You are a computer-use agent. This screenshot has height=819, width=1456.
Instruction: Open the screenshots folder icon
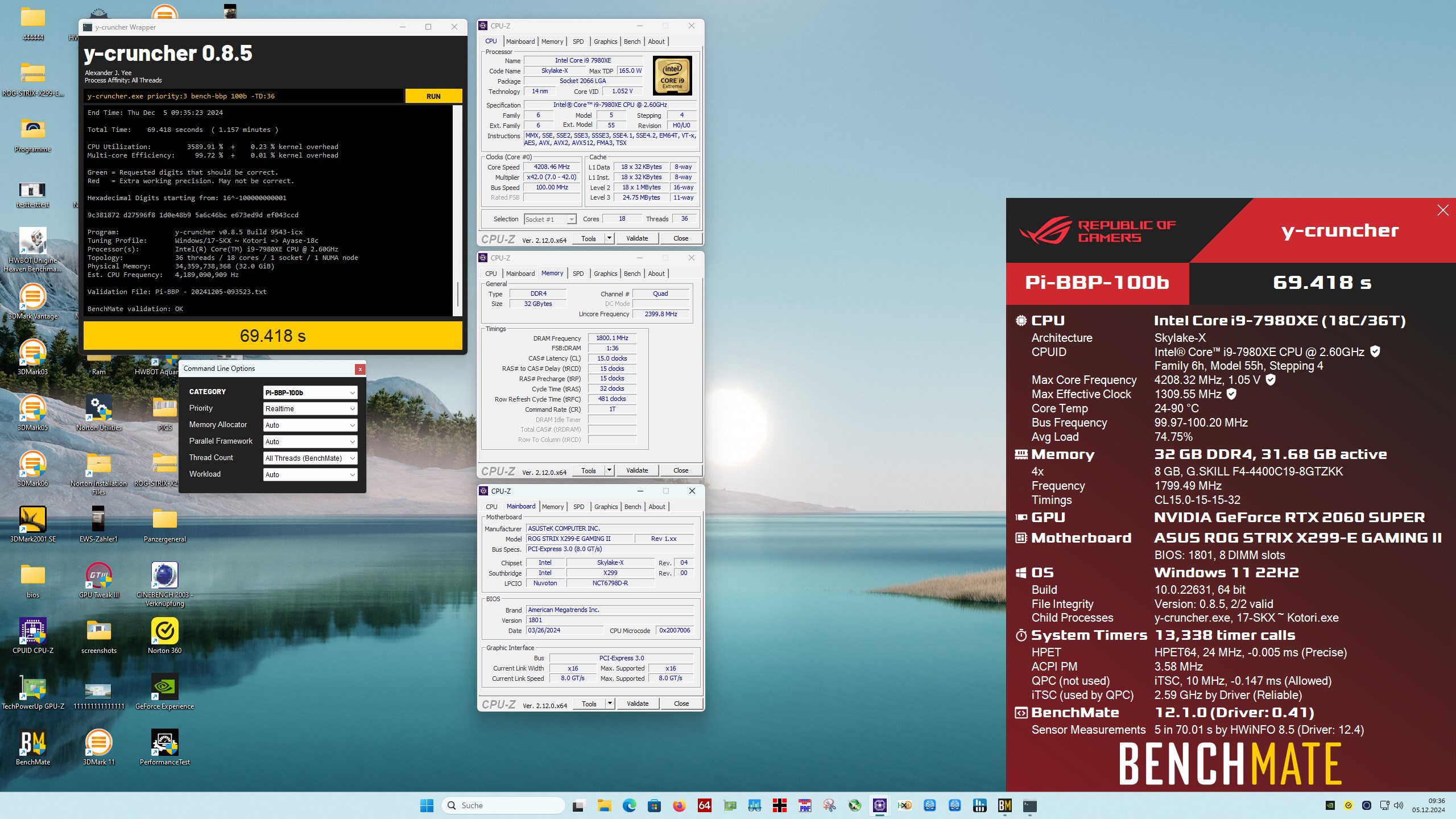point(98,636)
